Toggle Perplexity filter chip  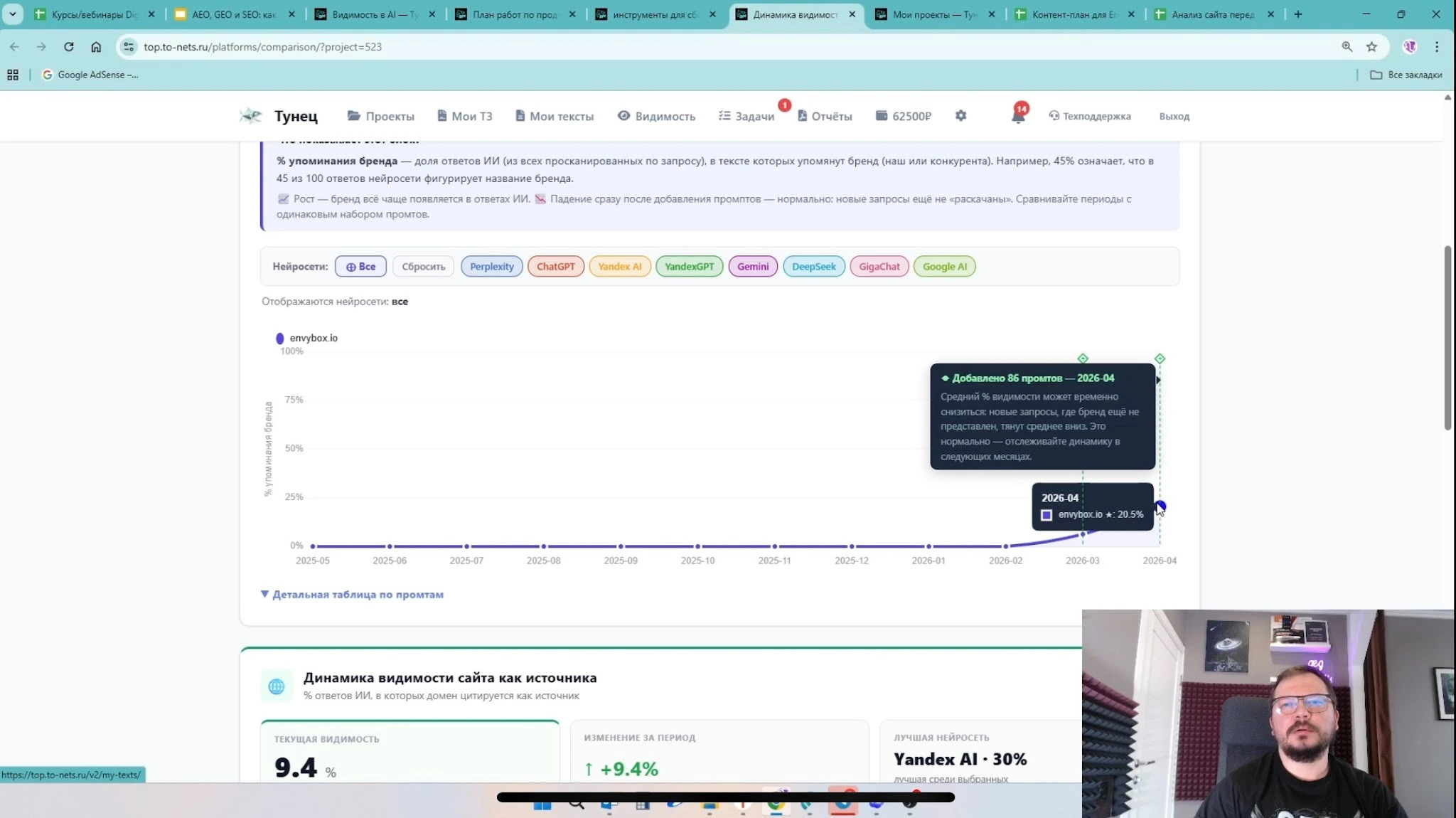pos(491,267)
